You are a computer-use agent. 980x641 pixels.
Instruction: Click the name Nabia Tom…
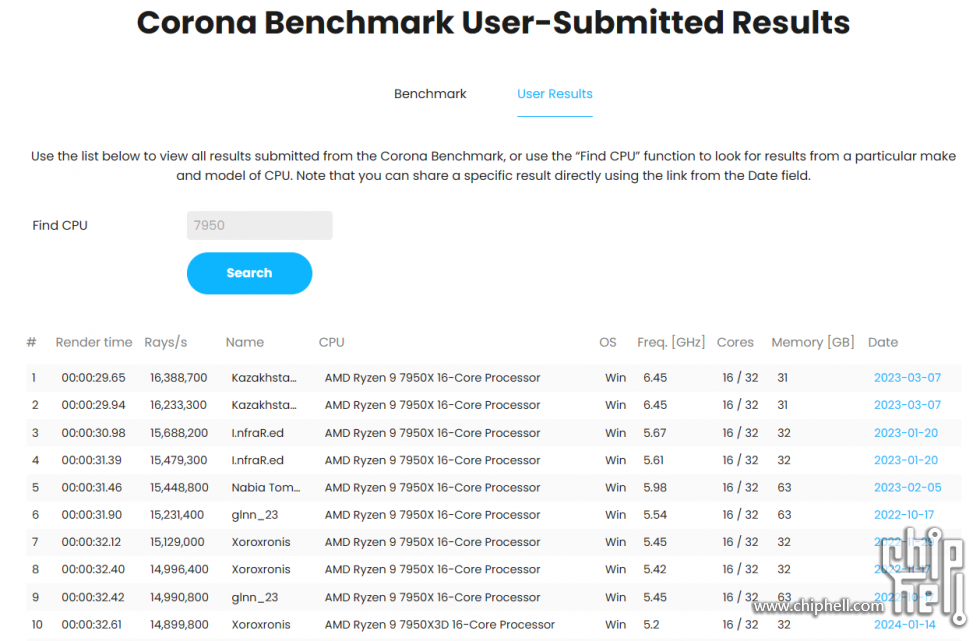266,488
